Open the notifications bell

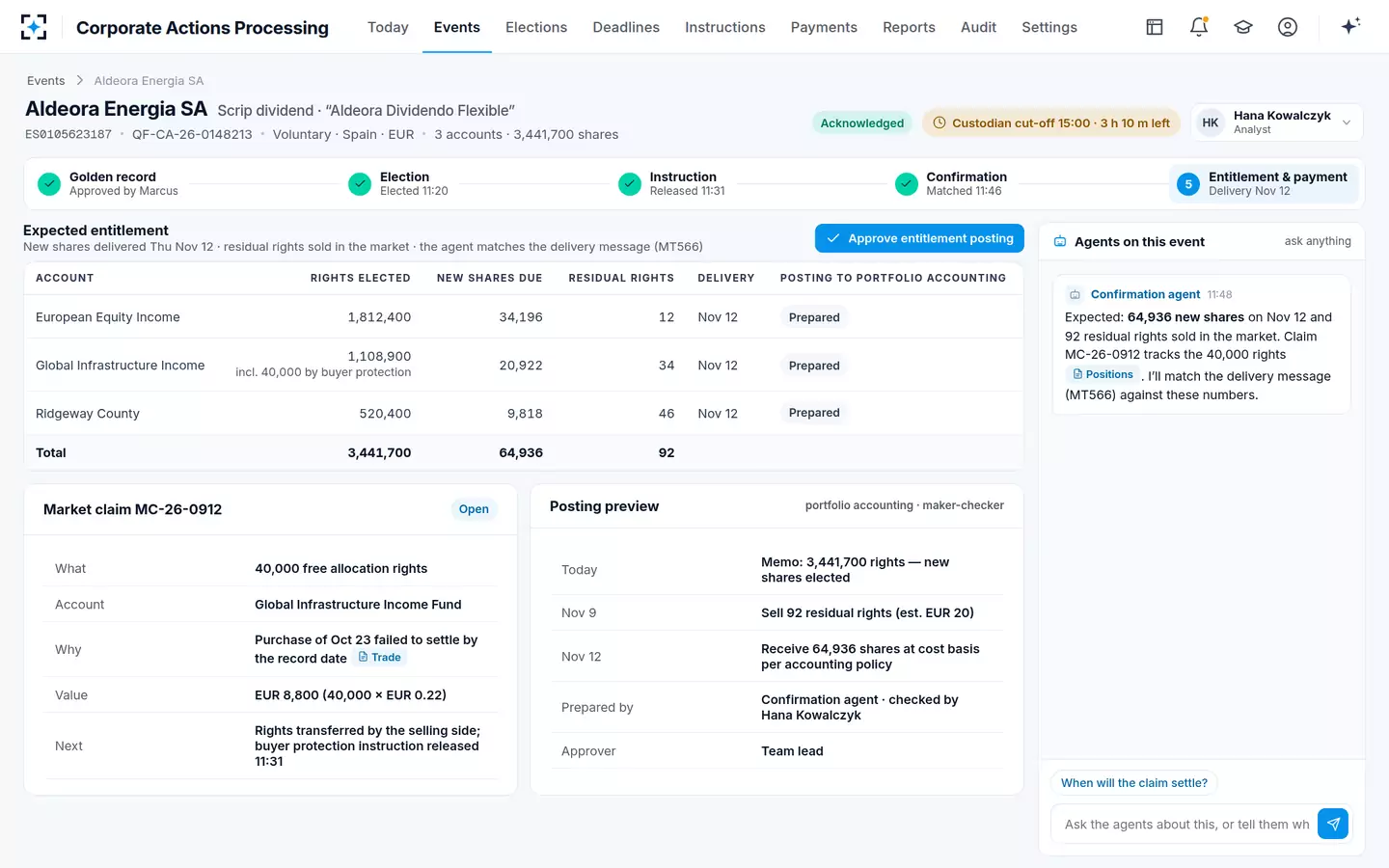coord(1199,27)
